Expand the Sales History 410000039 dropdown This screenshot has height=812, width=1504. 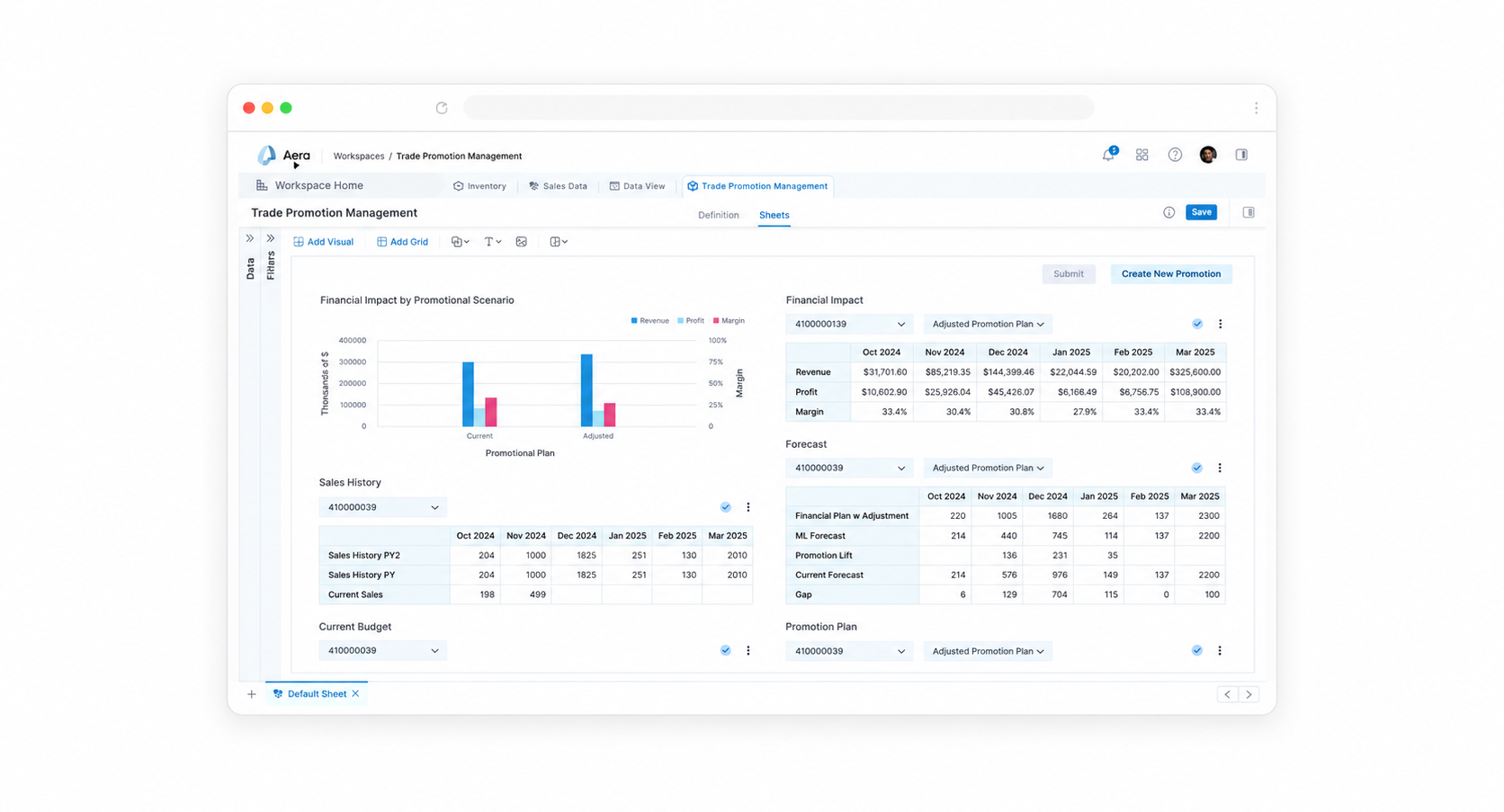point(382,507)
